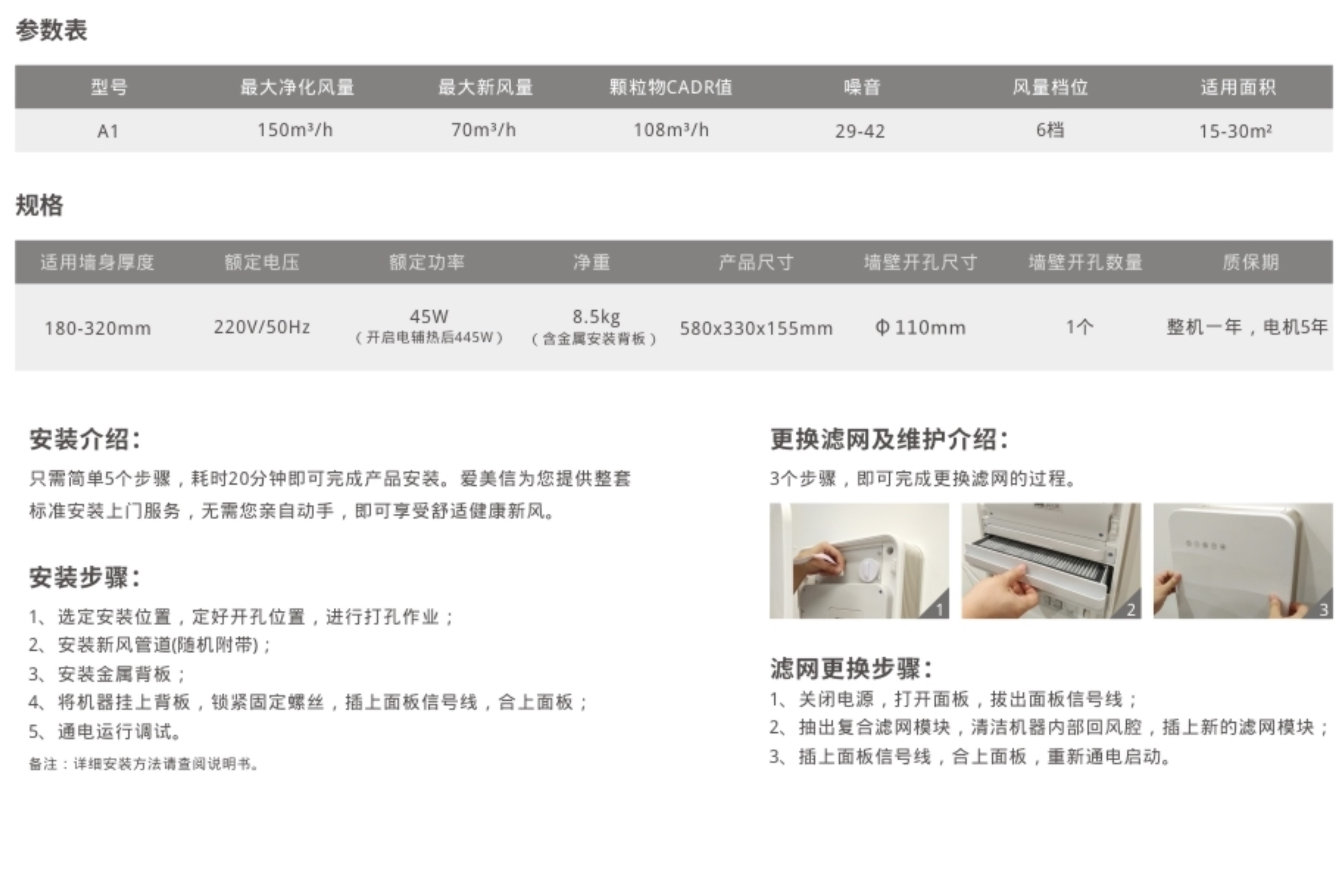Click the 参数表 section heading
This screenshot has width=1335, height=896.
coord(52,30)
